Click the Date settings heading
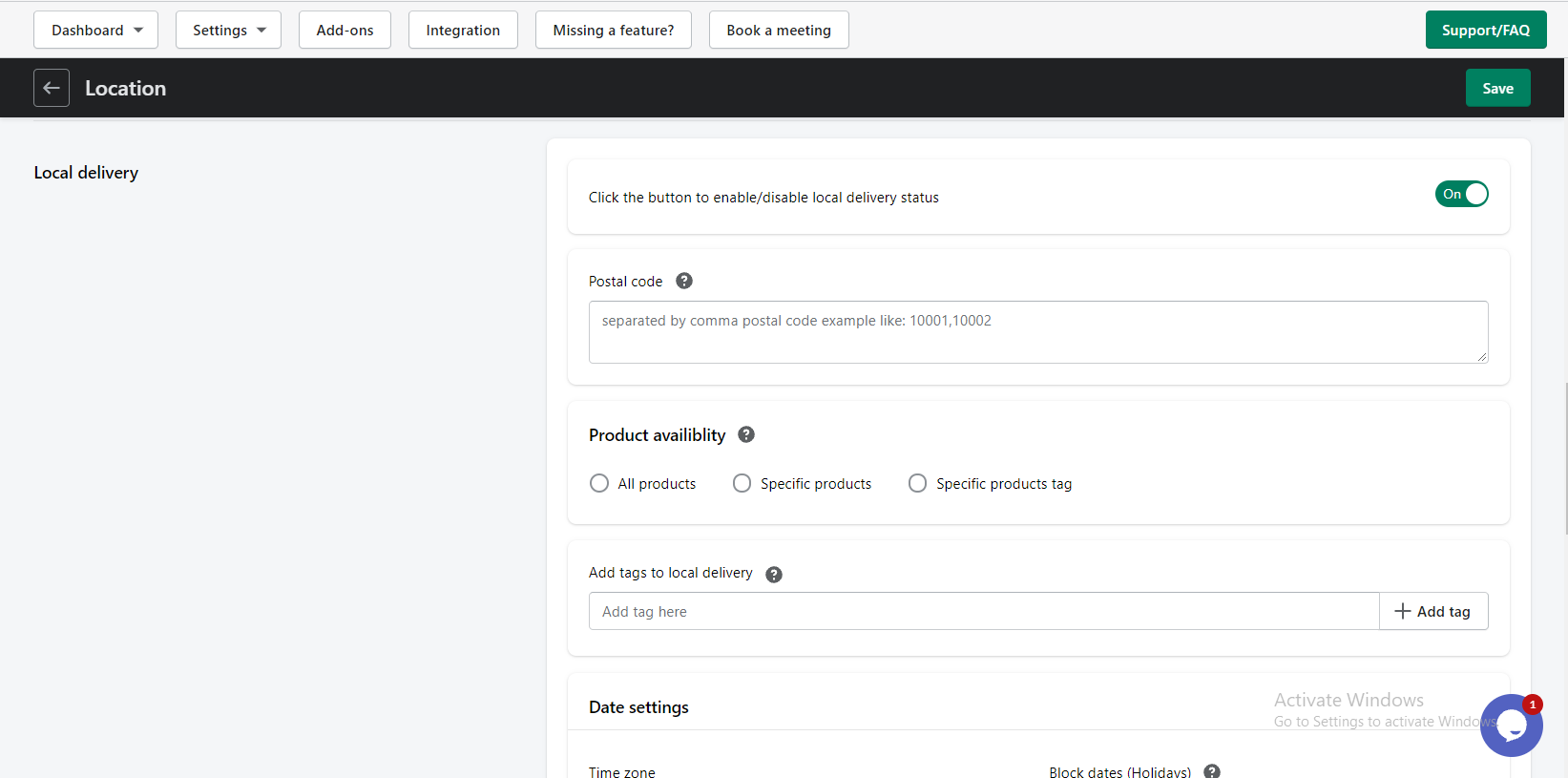Screen dimensions: 1568x778 [638, 707]
